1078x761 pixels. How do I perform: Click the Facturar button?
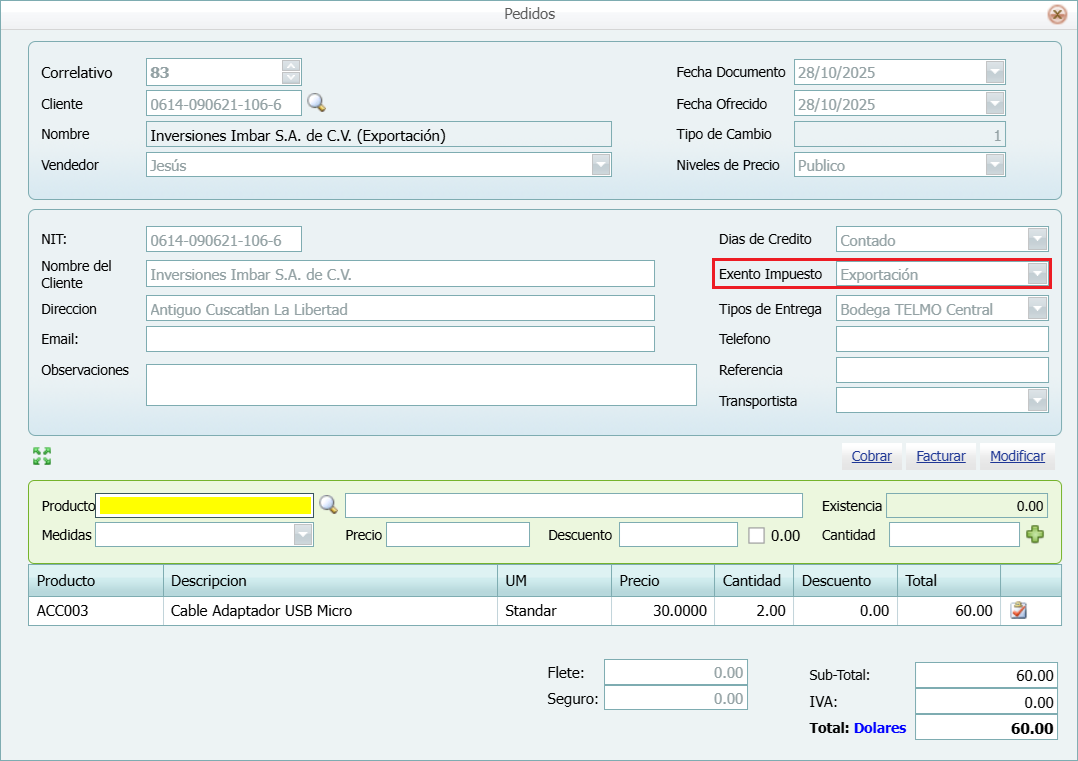[941, 456]
